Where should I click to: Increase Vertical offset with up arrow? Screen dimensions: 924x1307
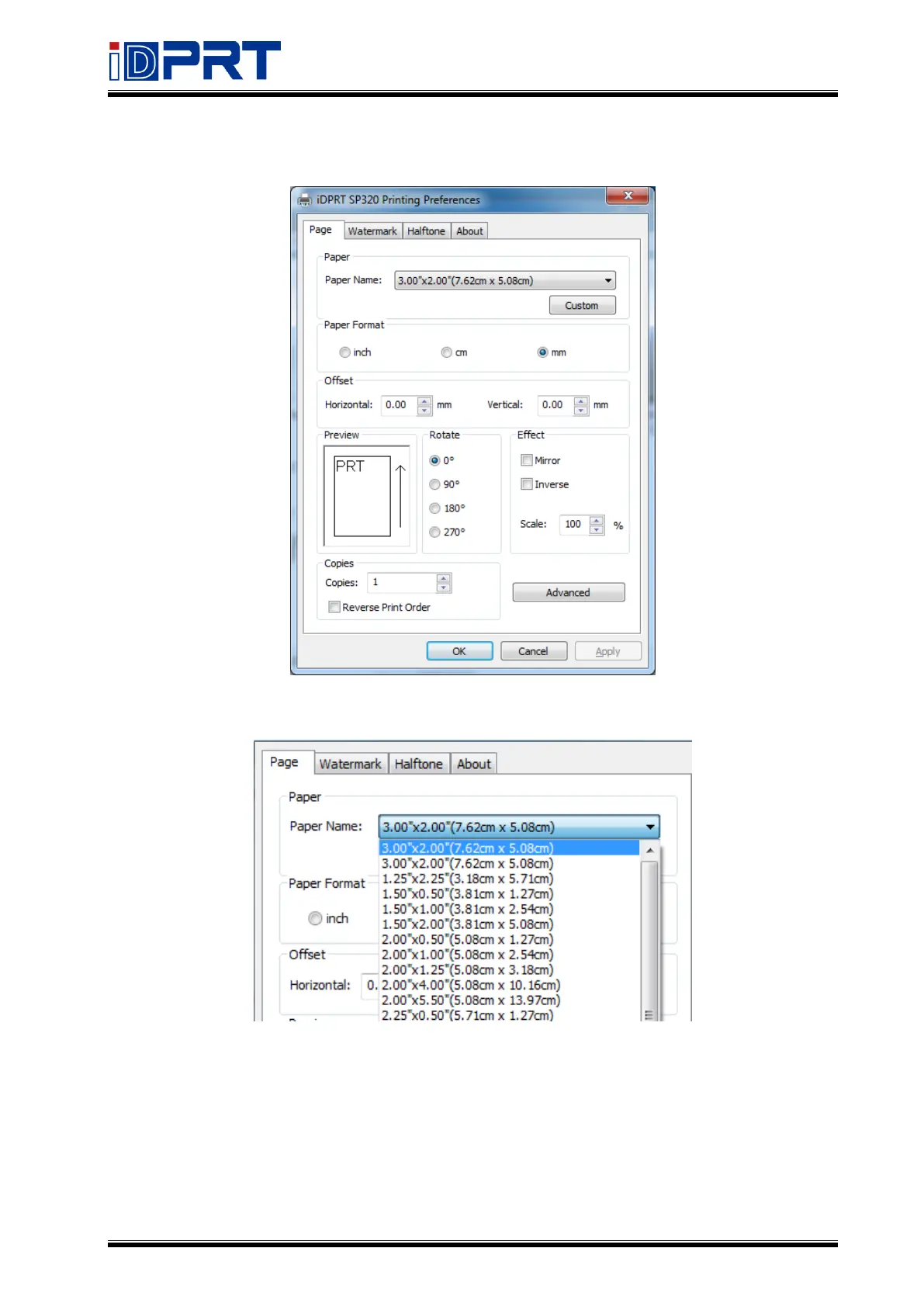(x=581, y=400)
